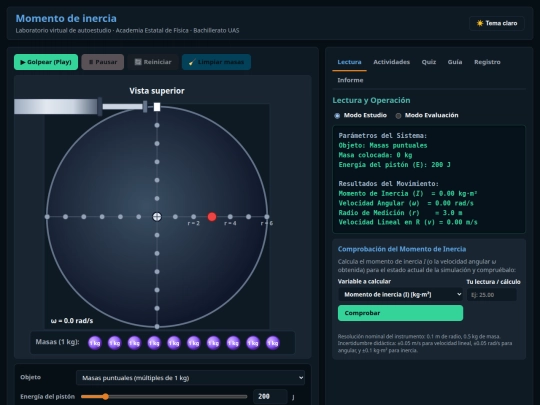The width and height of the screenshot is (540, 405).
Task: Pick the ninth 1 kg mass ball
Action: click(x=253, y=343)
